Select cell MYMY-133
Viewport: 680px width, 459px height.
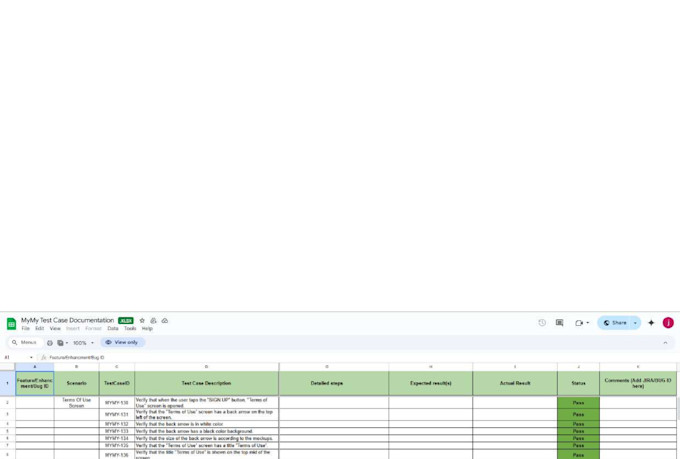point(117,431)
